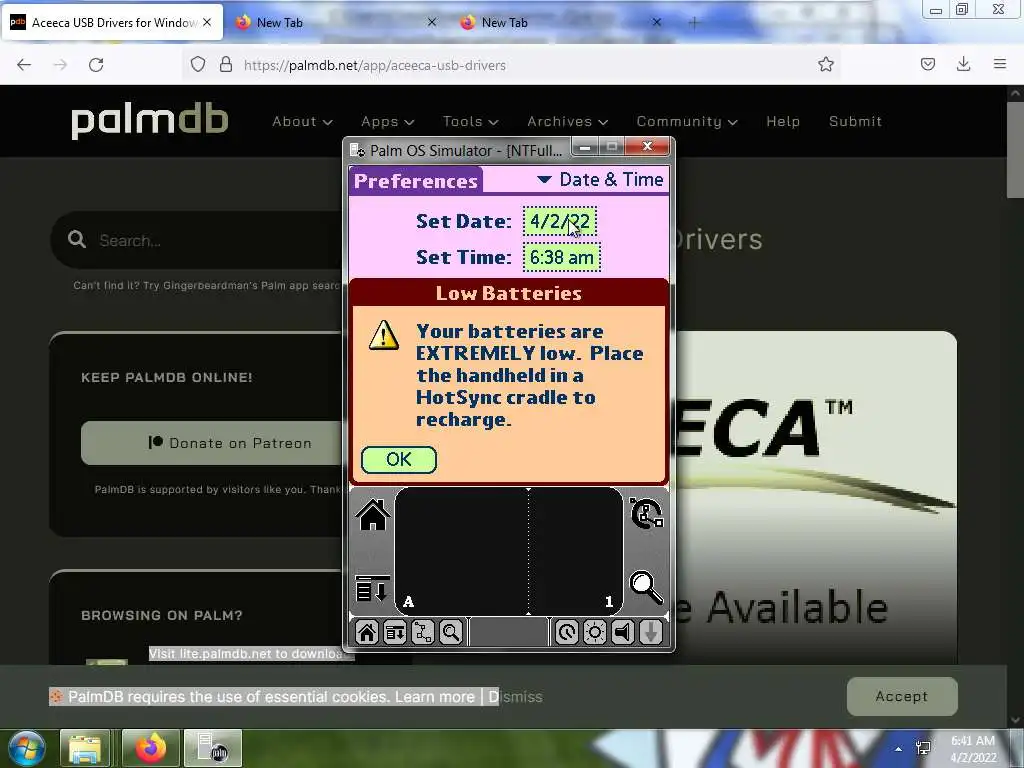Viewport: 1024px width, 768px height.
Task: Open Windows Start menu
Action: point(26,748)
